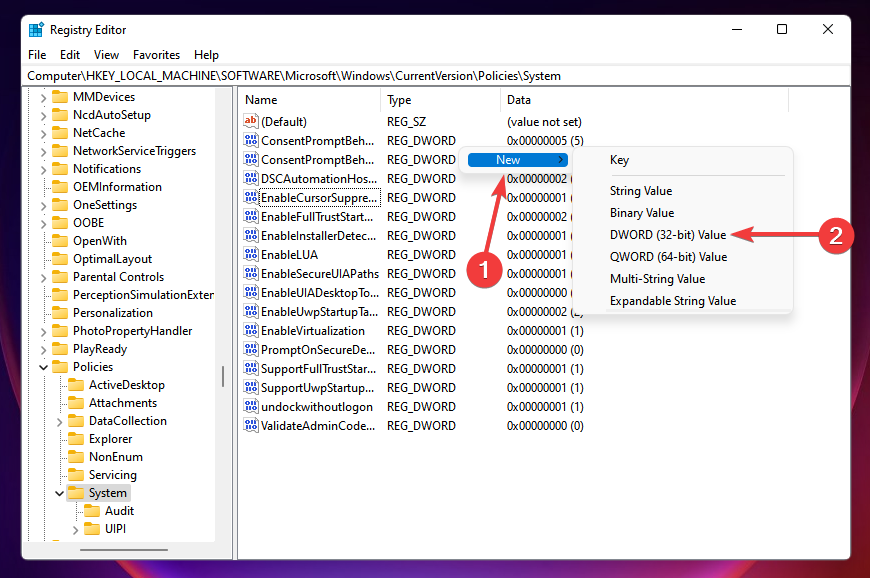Select the ActiveDesktop tree item
Viewport: 870px width, 578px height.
(127, 385)
